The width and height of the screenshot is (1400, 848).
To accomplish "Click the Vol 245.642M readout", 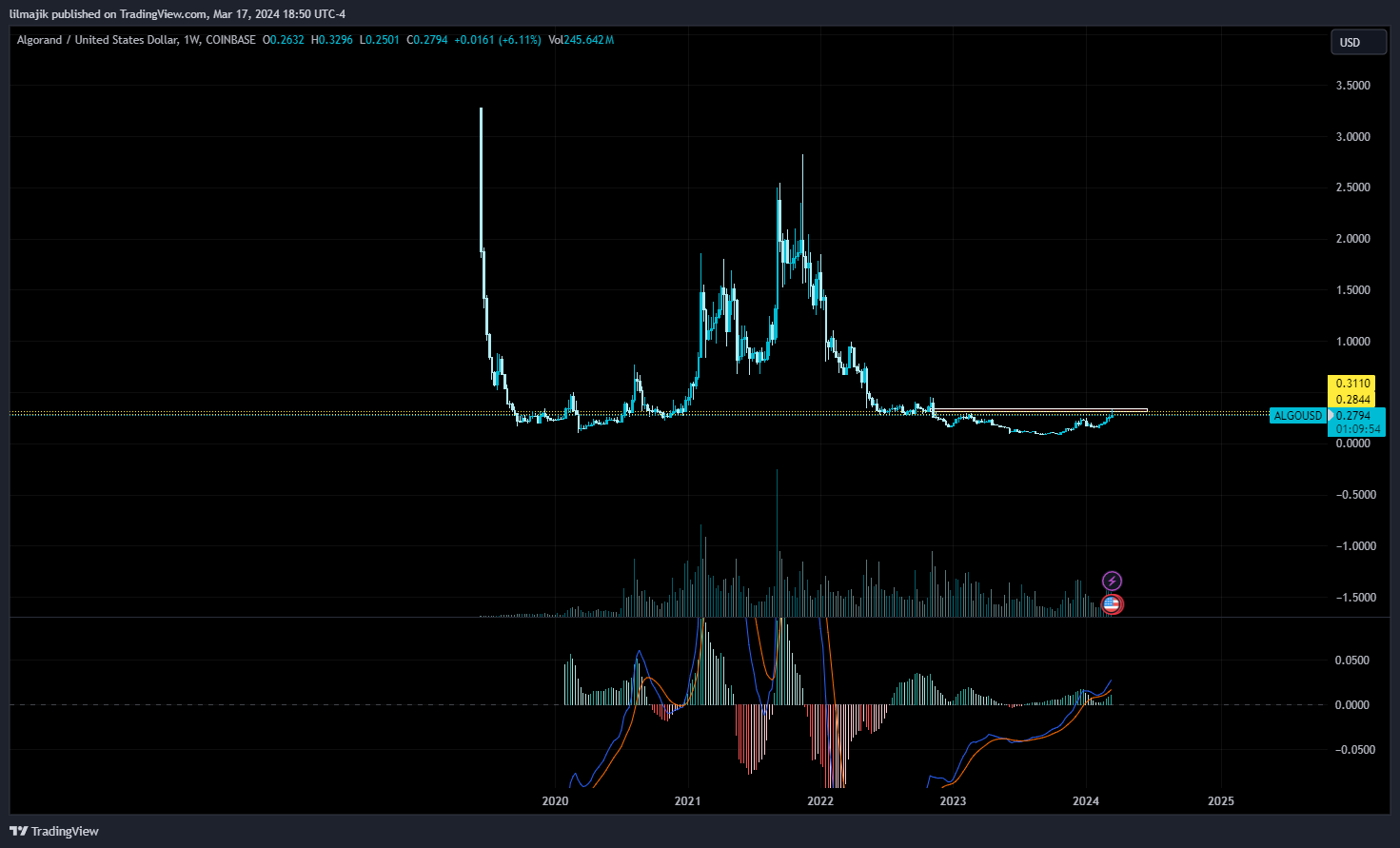I will (x=582, y=40).
